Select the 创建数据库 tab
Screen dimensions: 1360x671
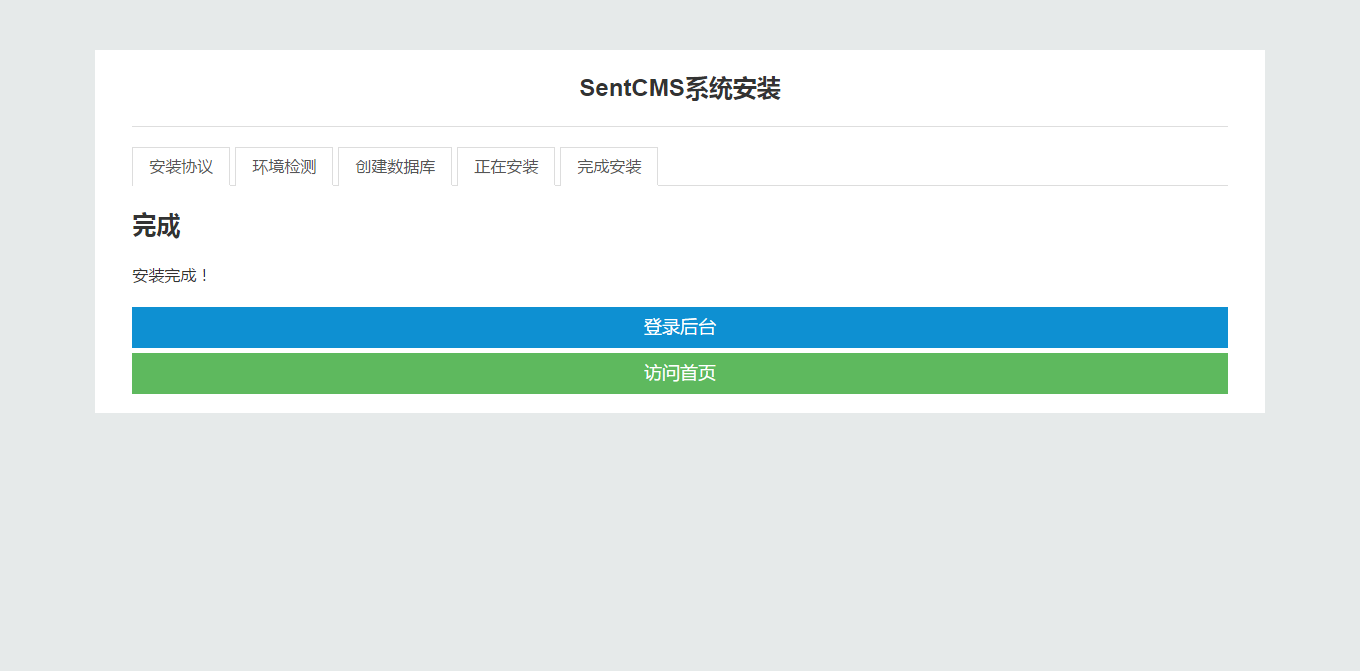(x=395, y=167)
